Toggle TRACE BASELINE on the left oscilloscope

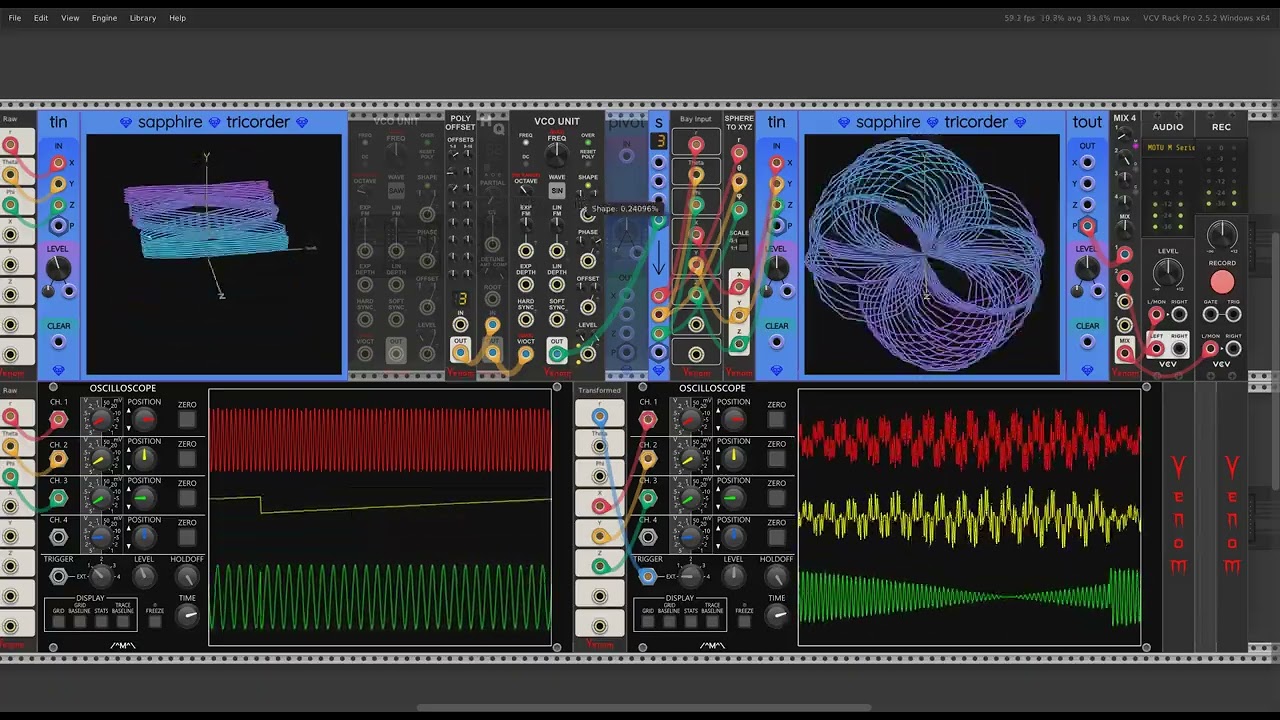[x=122, y=621]
